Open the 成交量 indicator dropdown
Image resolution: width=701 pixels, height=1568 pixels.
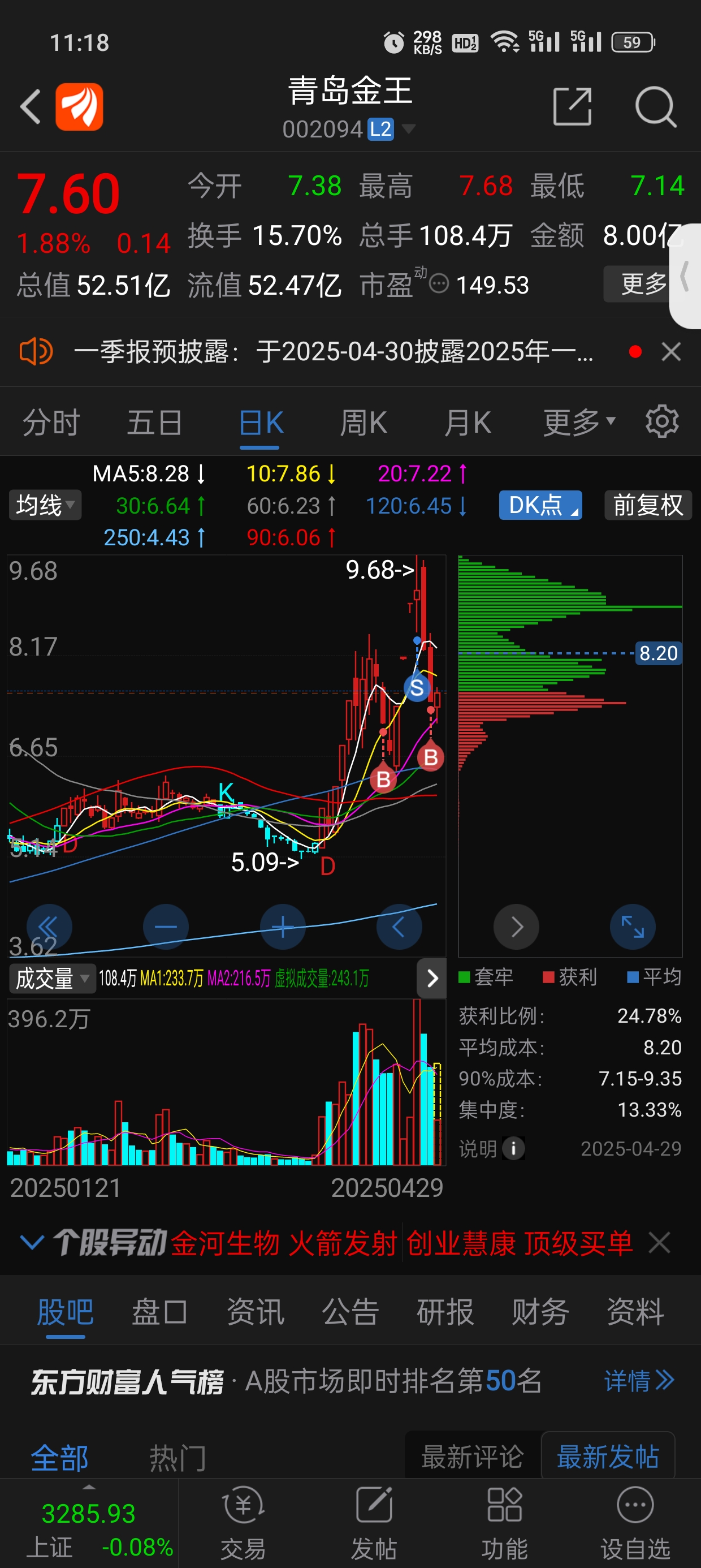click(51, 979)
